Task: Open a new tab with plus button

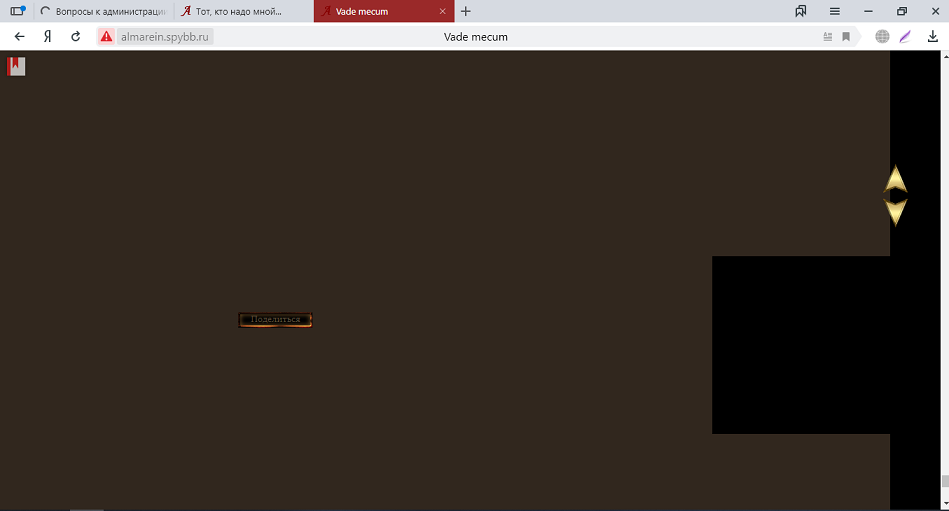Action: click(465, 11)
